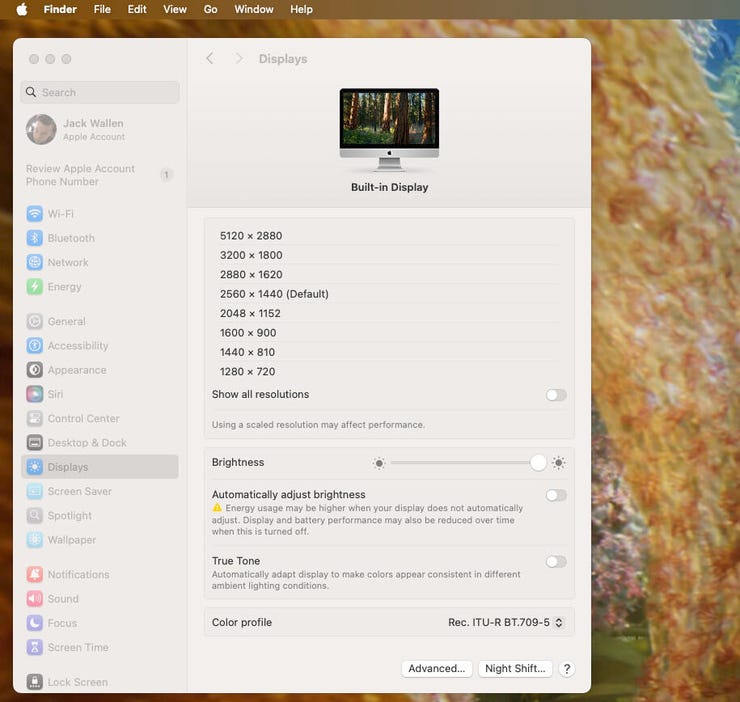Click the Sound speaker icon

34,599
